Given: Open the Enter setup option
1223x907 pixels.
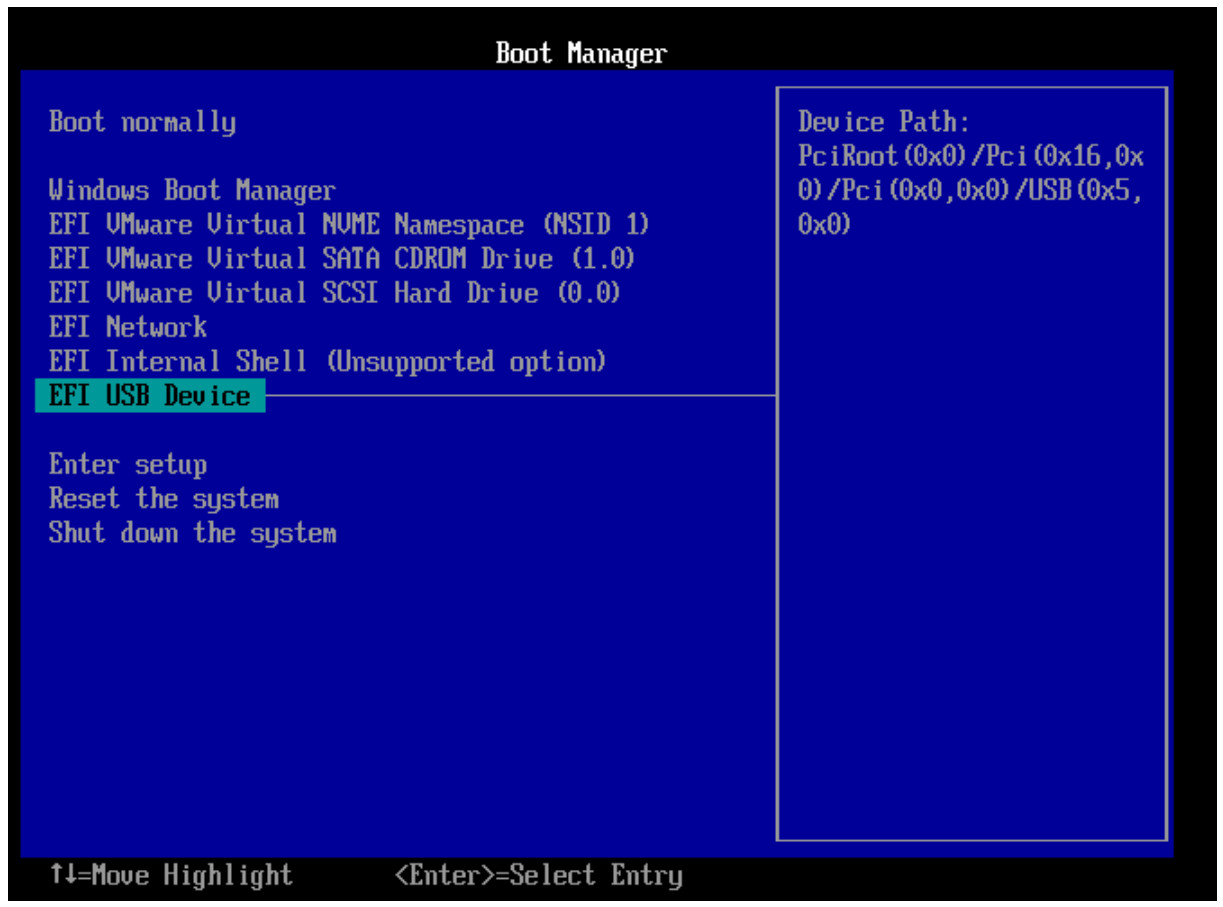Looking at the screenshot, I should pos(128,465).
